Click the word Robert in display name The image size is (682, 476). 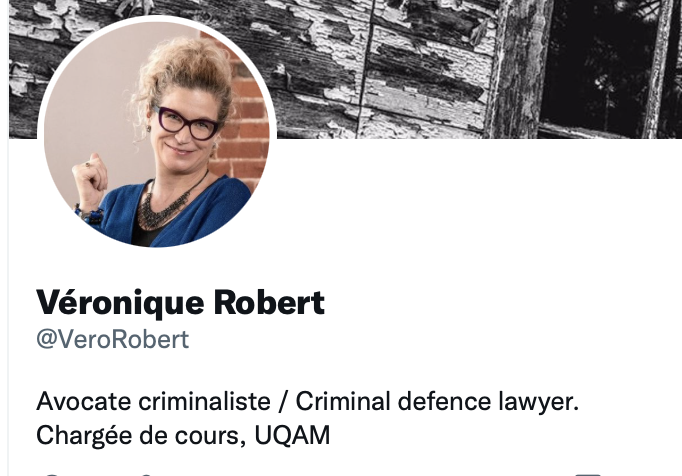click(x=269, y=302)
